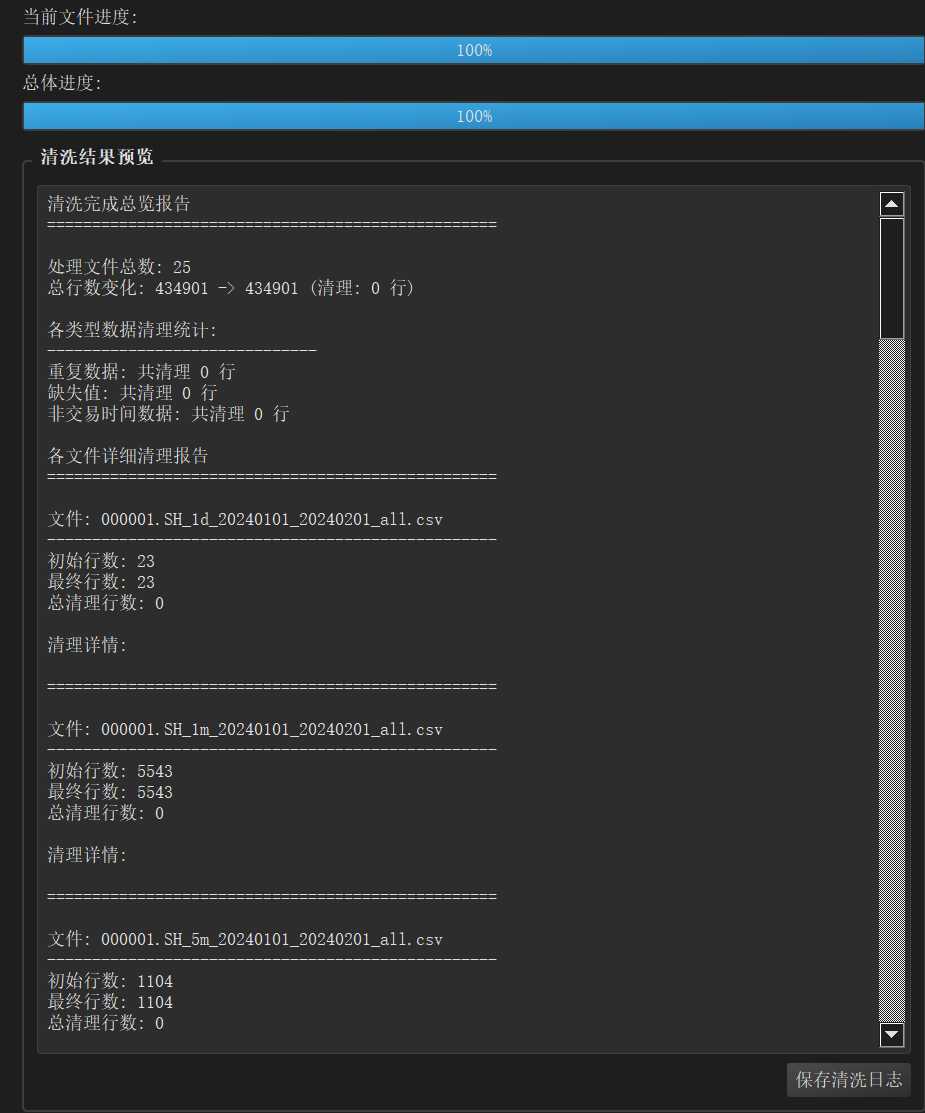Image resolution: width=925 pixels, height=1113 pixels.
Task: Click the 最终行数: 1104 line
Action: pyautogui.click(x=110, y=1002)
